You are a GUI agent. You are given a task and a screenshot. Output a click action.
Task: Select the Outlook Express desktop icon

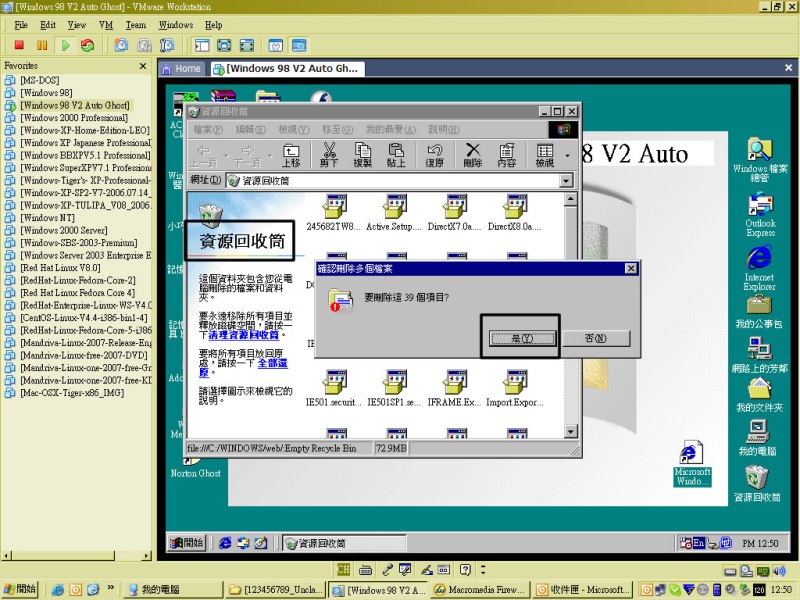coord(760,214)
